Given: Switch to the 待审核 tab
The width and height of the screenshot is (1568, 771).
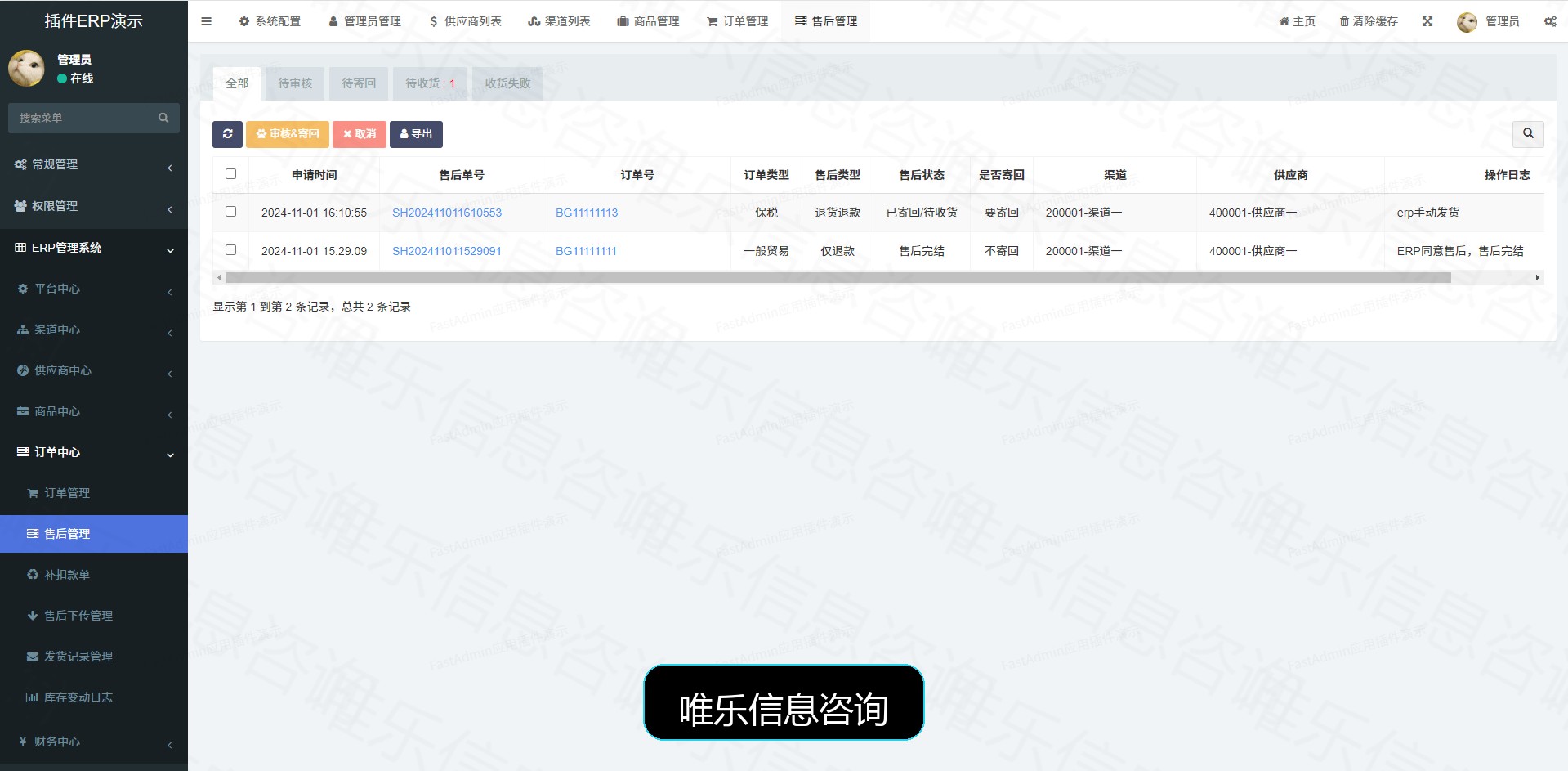Looking at the screenshot, I should pos(295,83).
